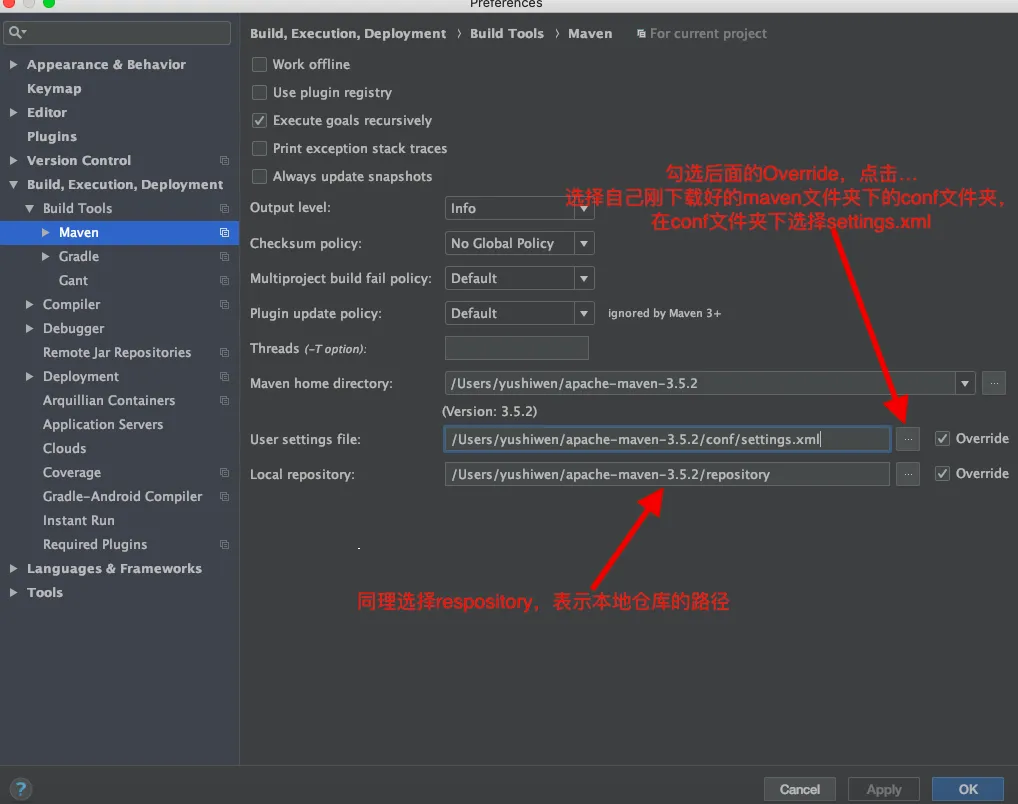Open Multiproject build fail policy dropdown
This screenshot has width=1018, height=804.
519,279
